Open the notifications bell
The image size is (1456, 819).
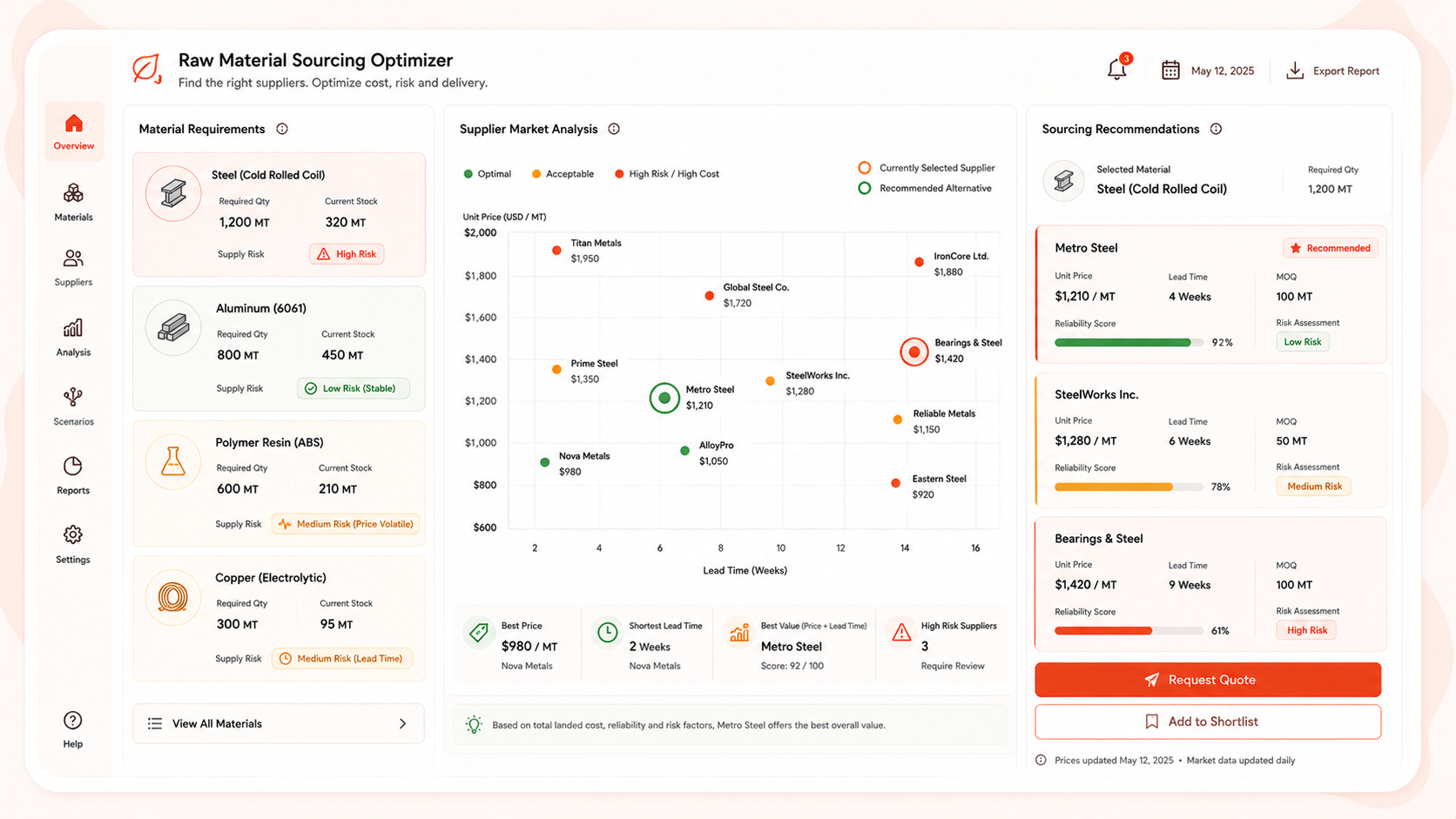click(1117, 70)
